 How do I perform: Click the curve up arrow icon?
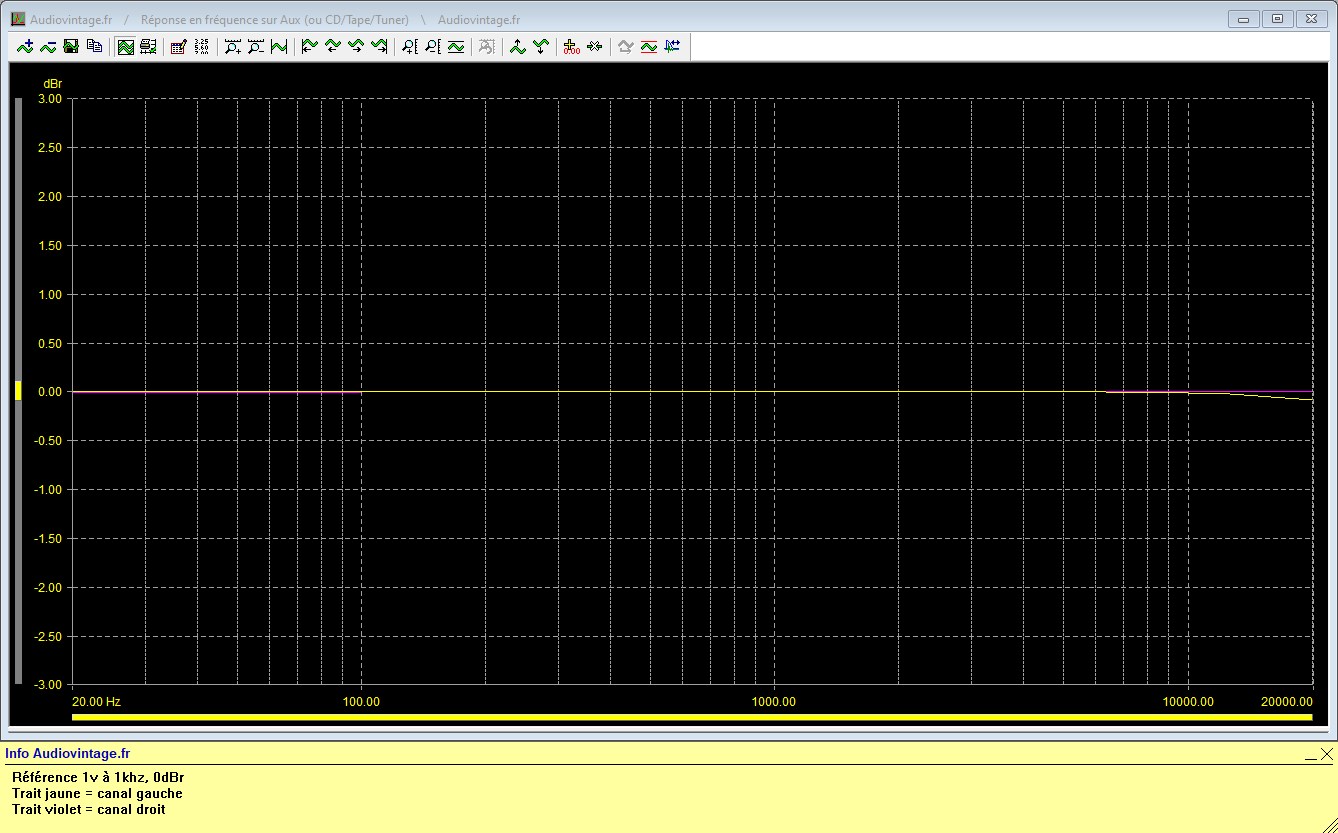(x=518, y=46)
